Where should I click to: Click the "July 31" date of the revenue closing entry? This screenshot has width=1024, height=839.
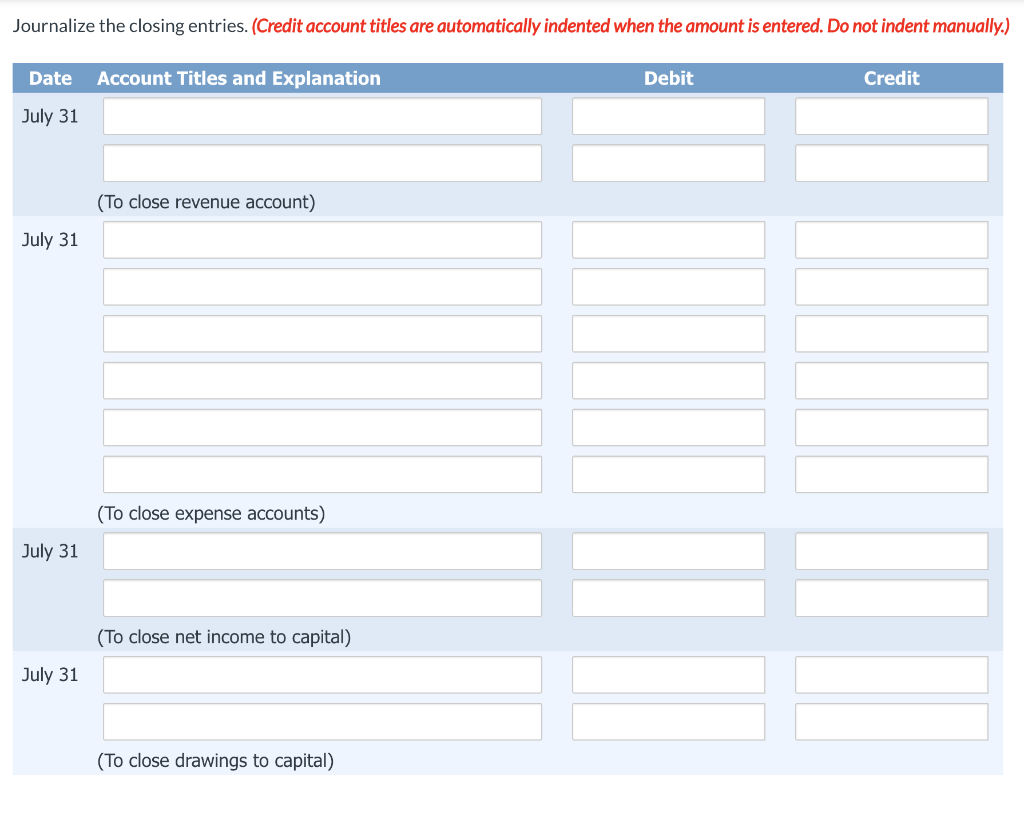(50, 116)
